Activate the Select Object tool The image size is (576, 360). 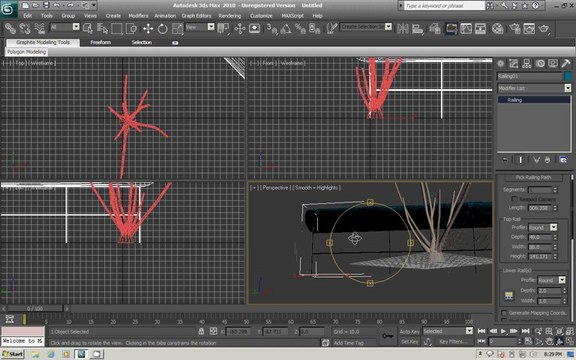click(88, 28)
